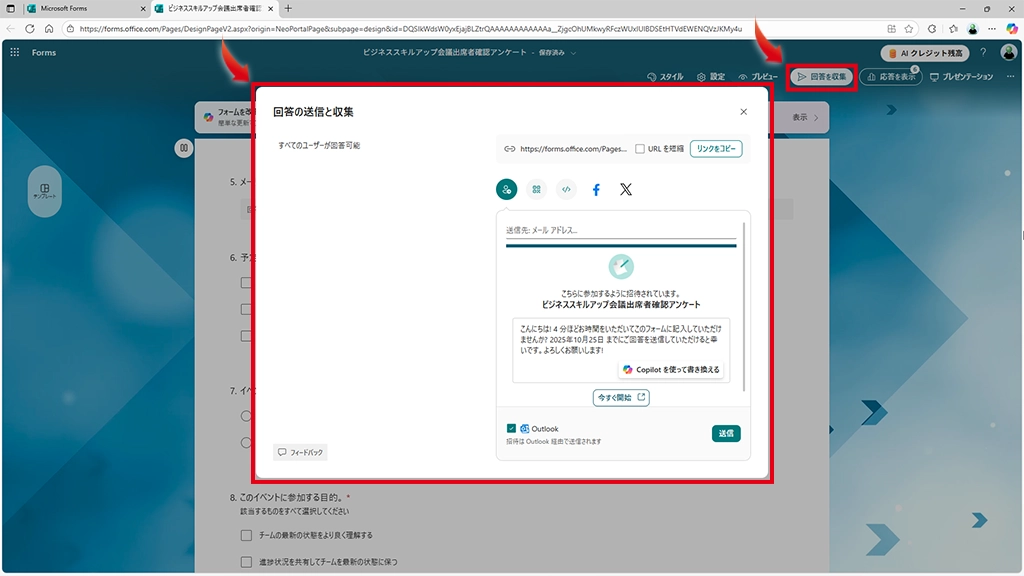
Task: Click the リンクをコピー button
Action: [x=716, y=149]
